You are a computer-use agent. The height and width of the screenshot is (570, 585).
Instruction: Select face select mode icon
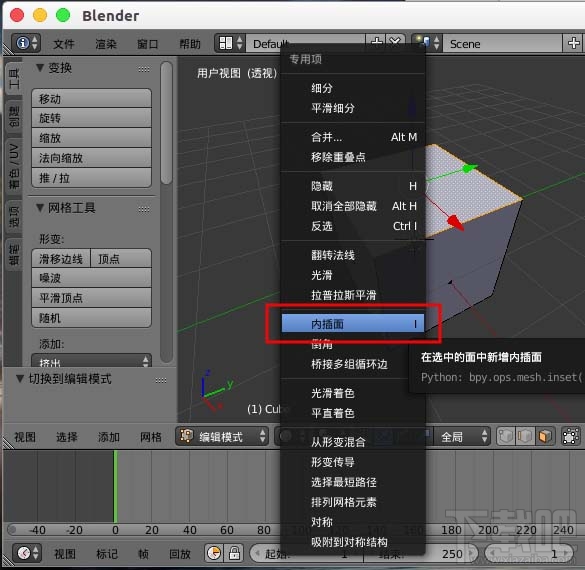[545, 436]
